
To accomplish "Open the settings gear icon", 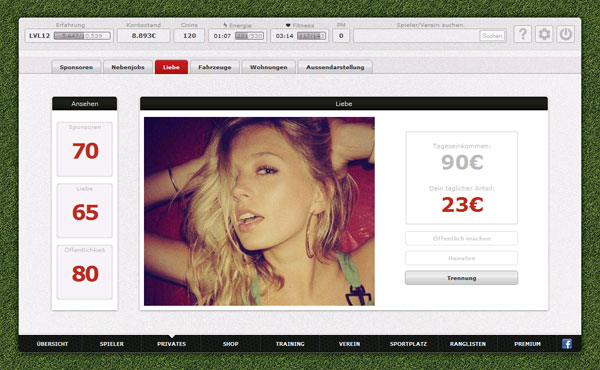I will tap(544, 34).
